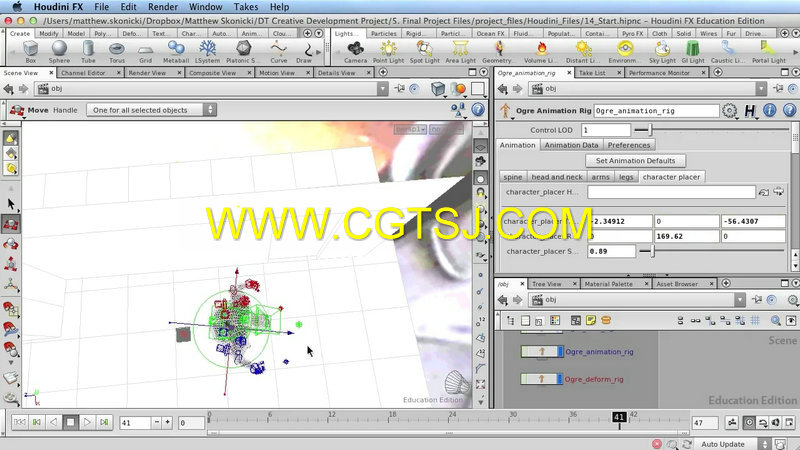800x450 pixels.
Task: Select the Tube shelf tool
Action: tap(88, 52)
